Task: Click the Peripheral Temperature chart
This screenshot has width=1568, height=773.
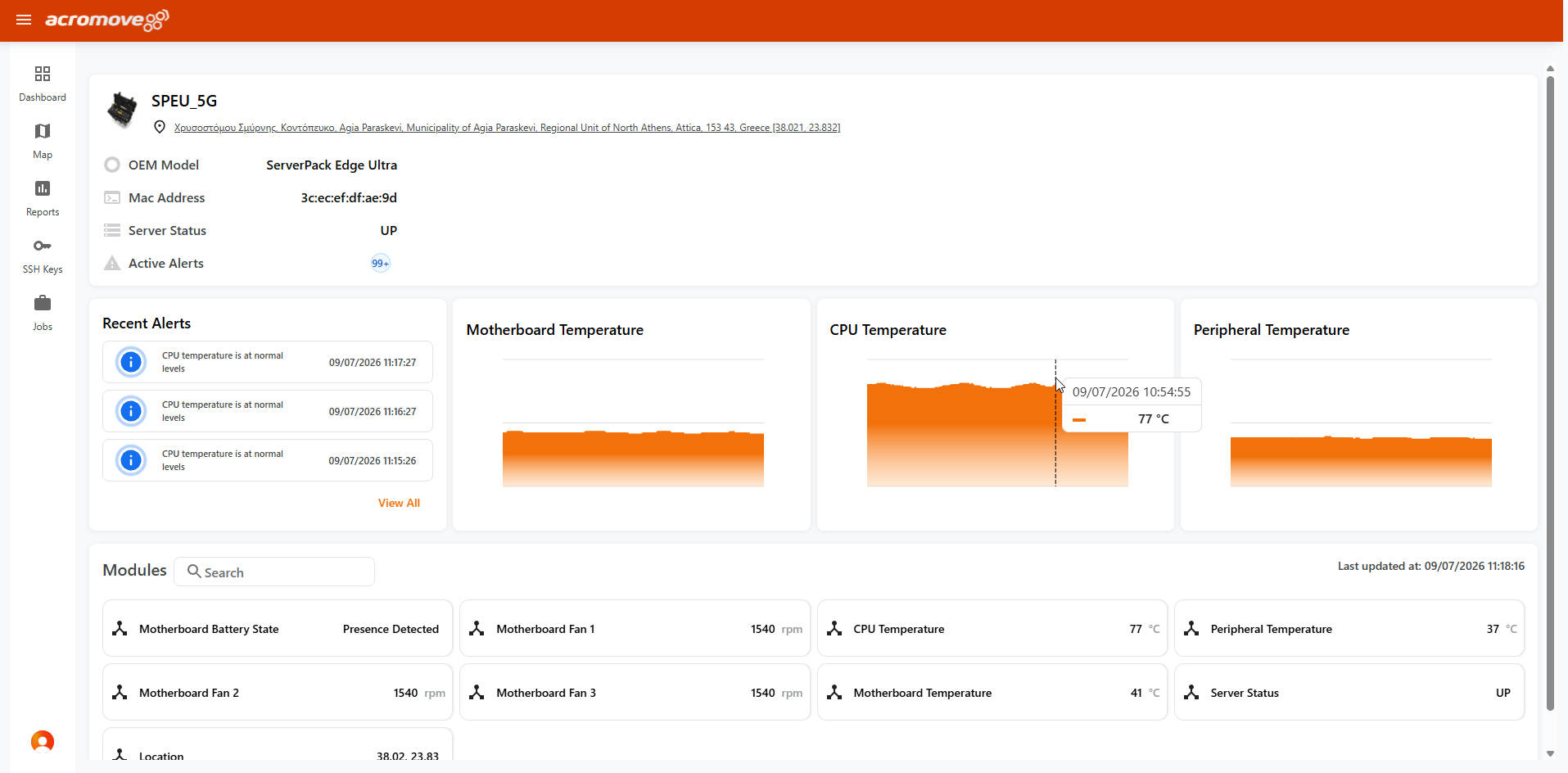Action: click(x=1361, y=423)
